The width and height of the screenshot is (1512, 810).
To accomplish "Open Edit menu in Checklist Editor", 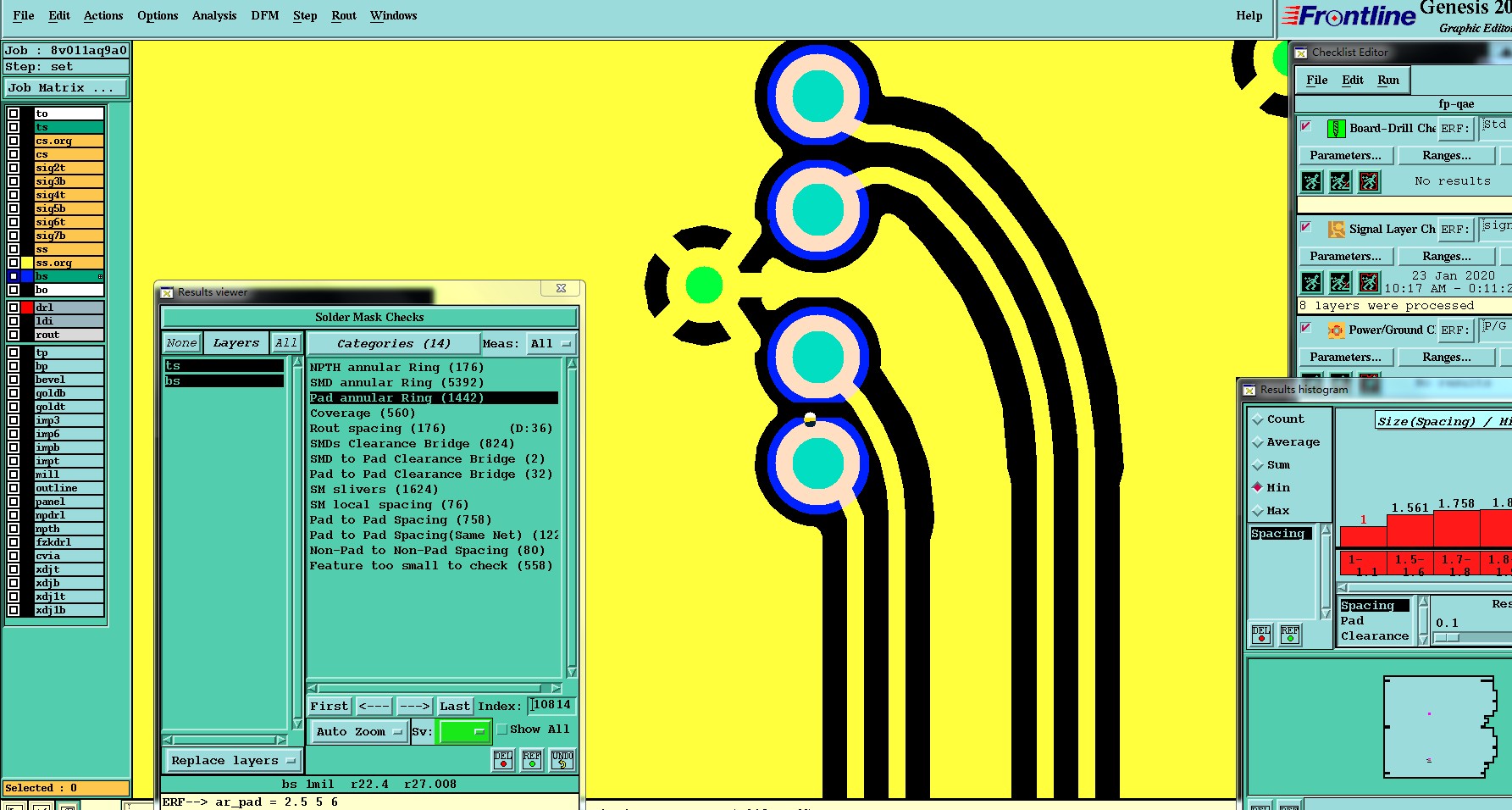I will pyautogui.click(x=1353, y=80).
